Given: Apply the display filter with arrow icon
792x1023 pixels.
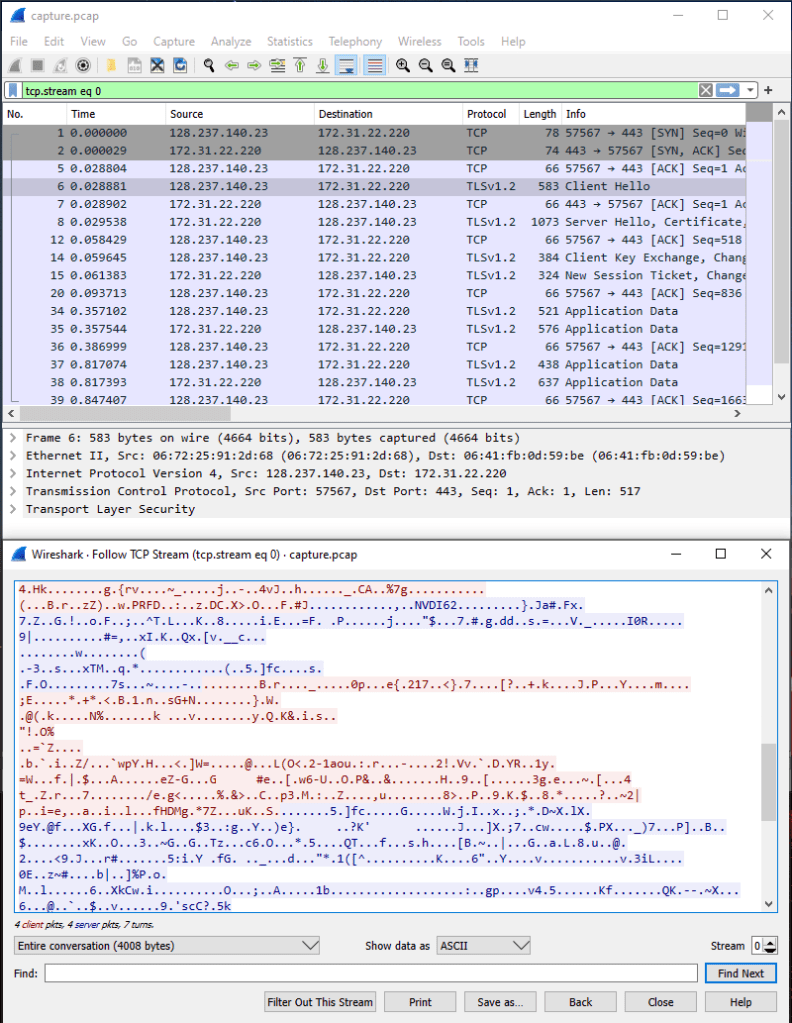Looking at the screenshot, I should pos(727,90).
